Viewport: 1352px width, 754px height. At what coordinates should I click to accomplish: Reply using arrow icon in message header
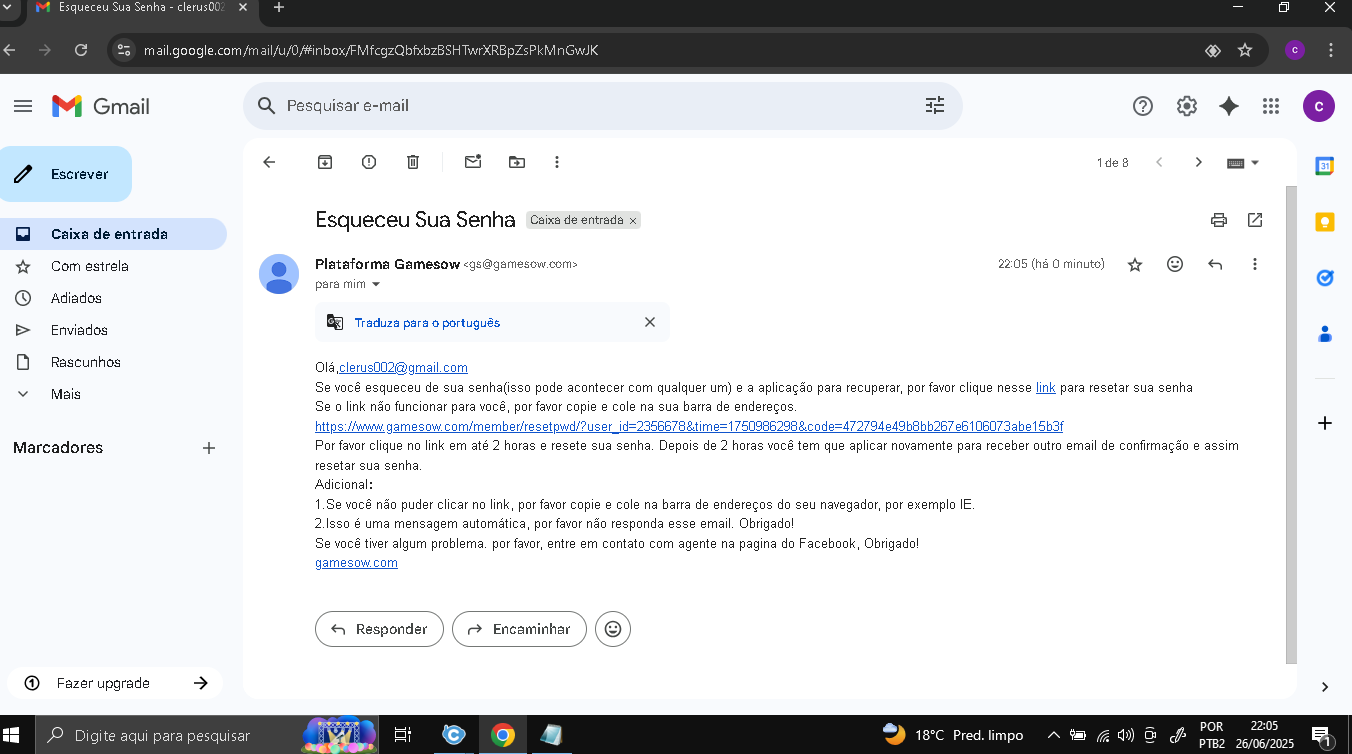tap(1215, 264)
